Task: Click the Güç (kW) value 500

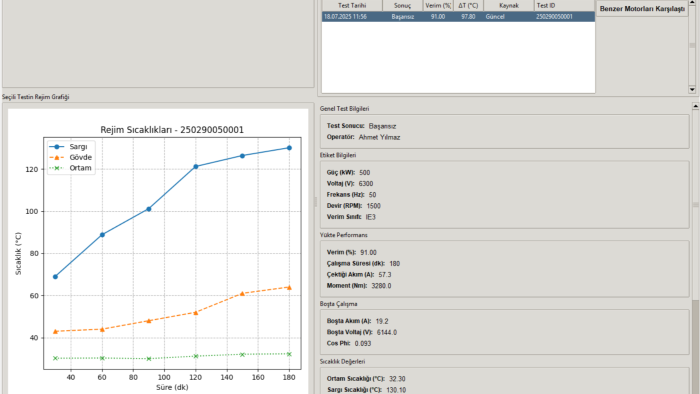Action: point(364,173)
